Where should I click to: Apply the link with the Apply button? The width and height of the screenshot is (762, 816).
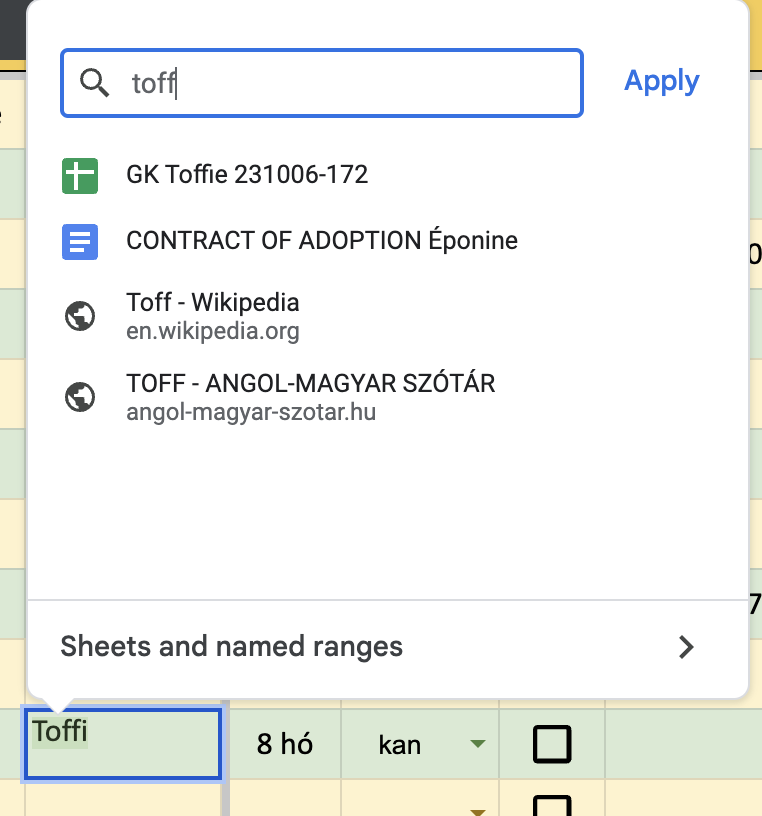tap(662, 82)
